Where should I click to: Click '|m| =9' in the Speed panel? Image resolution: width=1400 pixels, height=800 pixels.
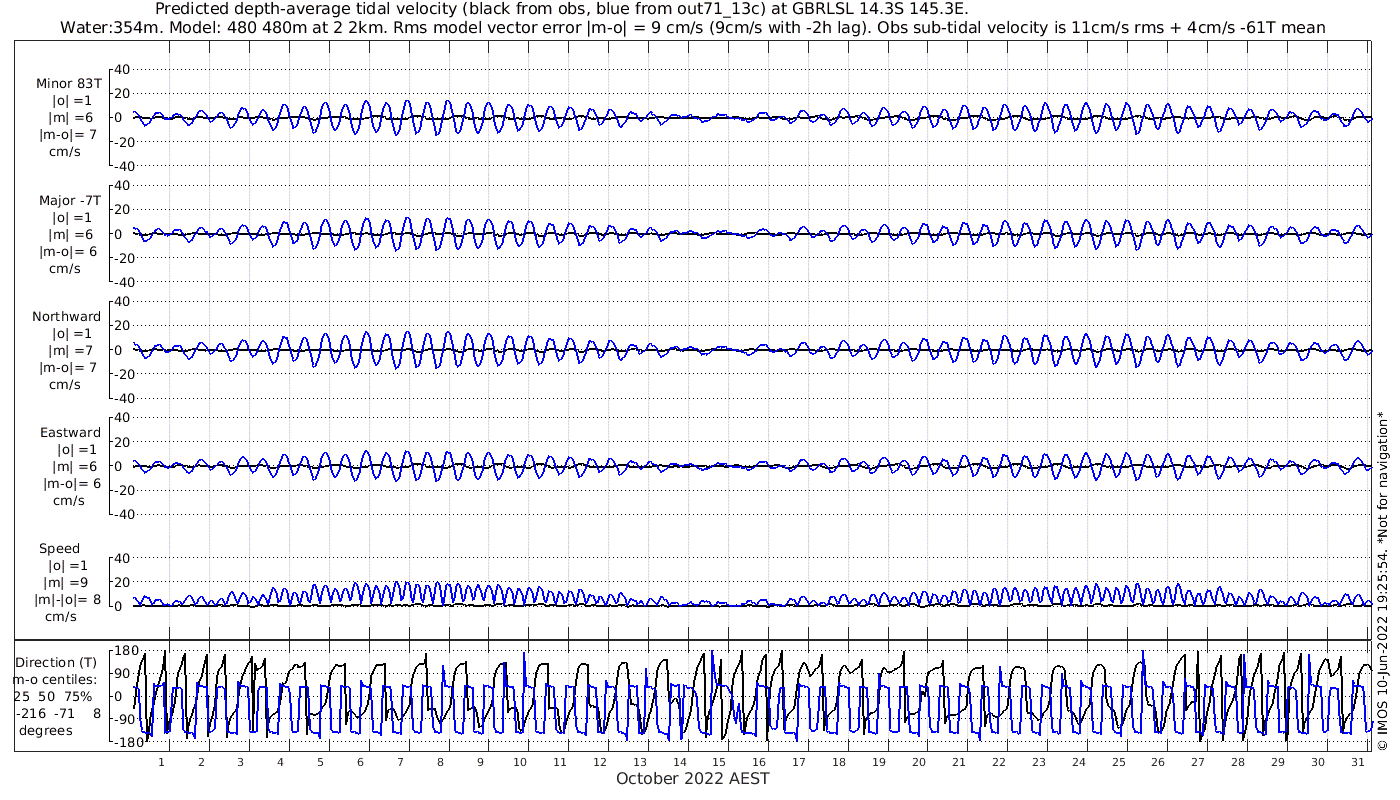tap(66, 582)
